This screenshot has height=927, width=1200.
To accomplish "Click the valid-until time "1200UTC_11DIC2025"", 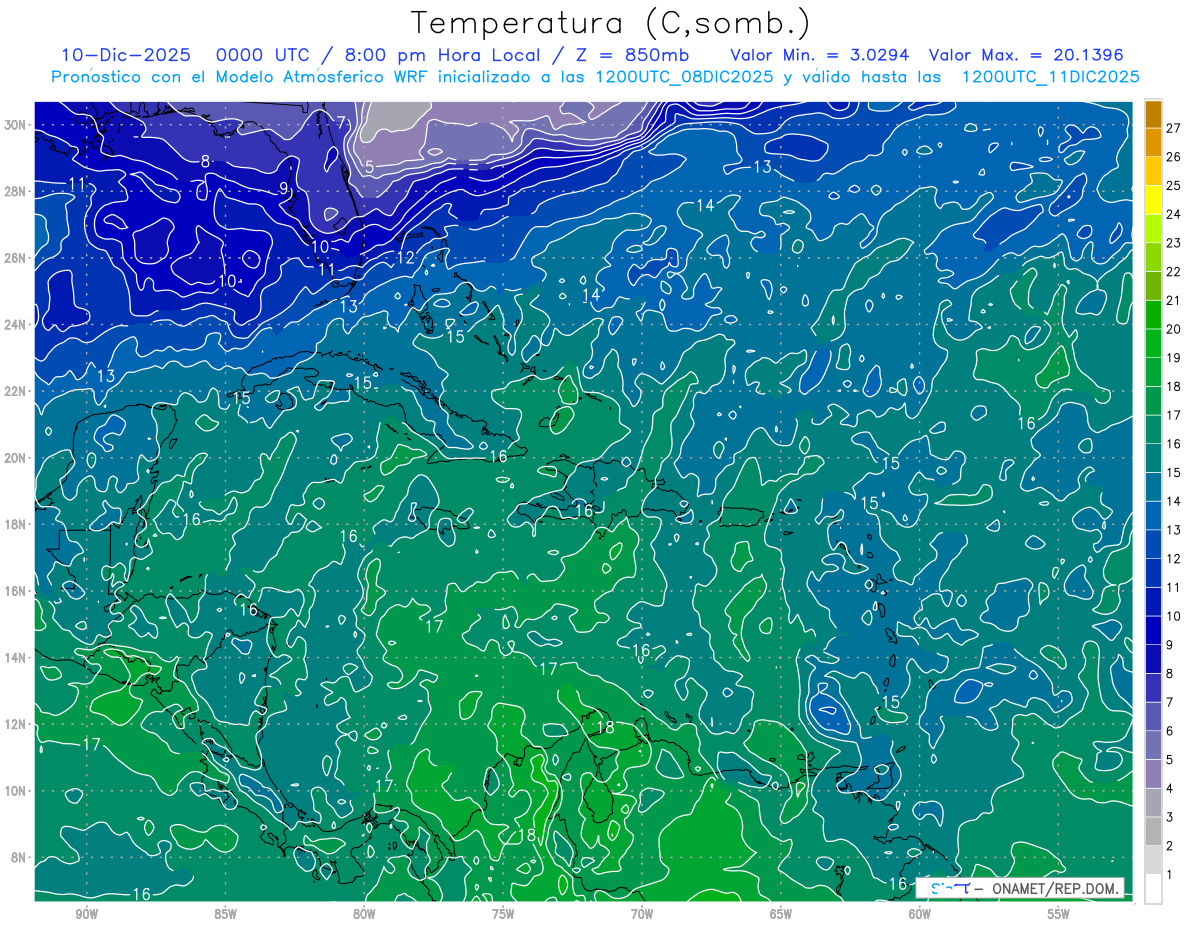I will [x=1050, y=77].
